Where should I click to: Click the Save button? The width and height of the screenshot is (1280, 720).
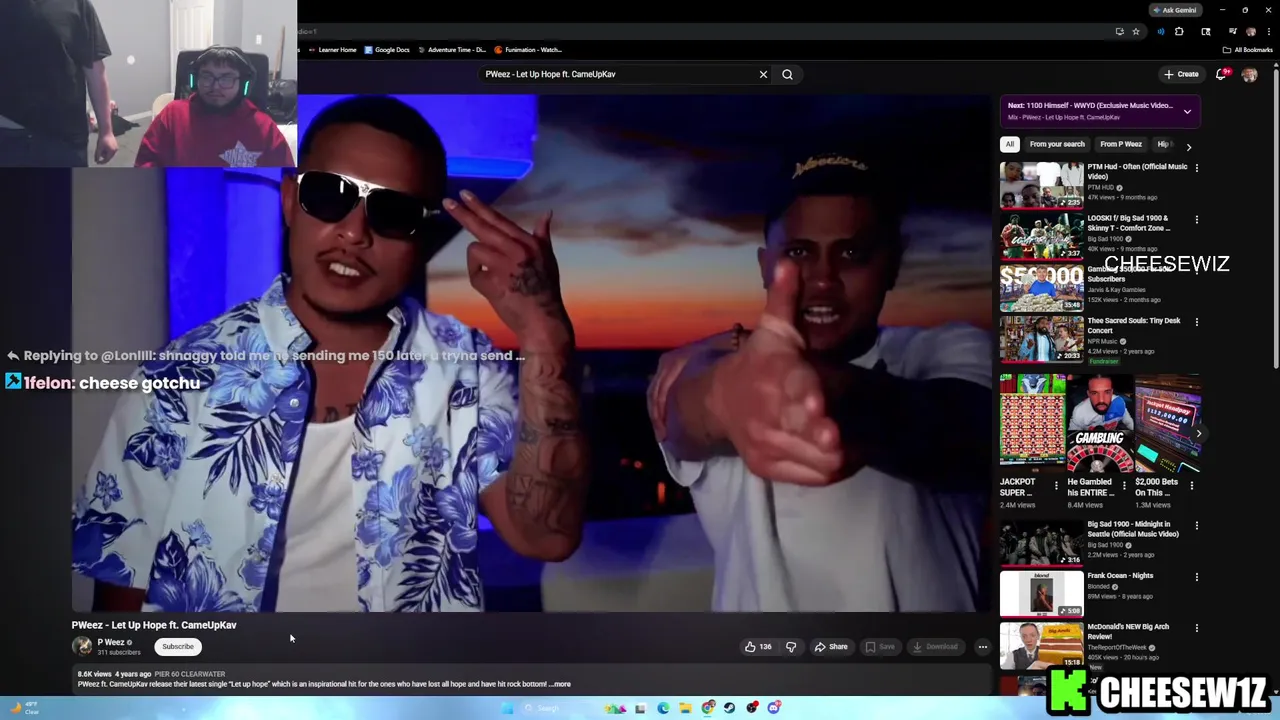coord(880,647)
